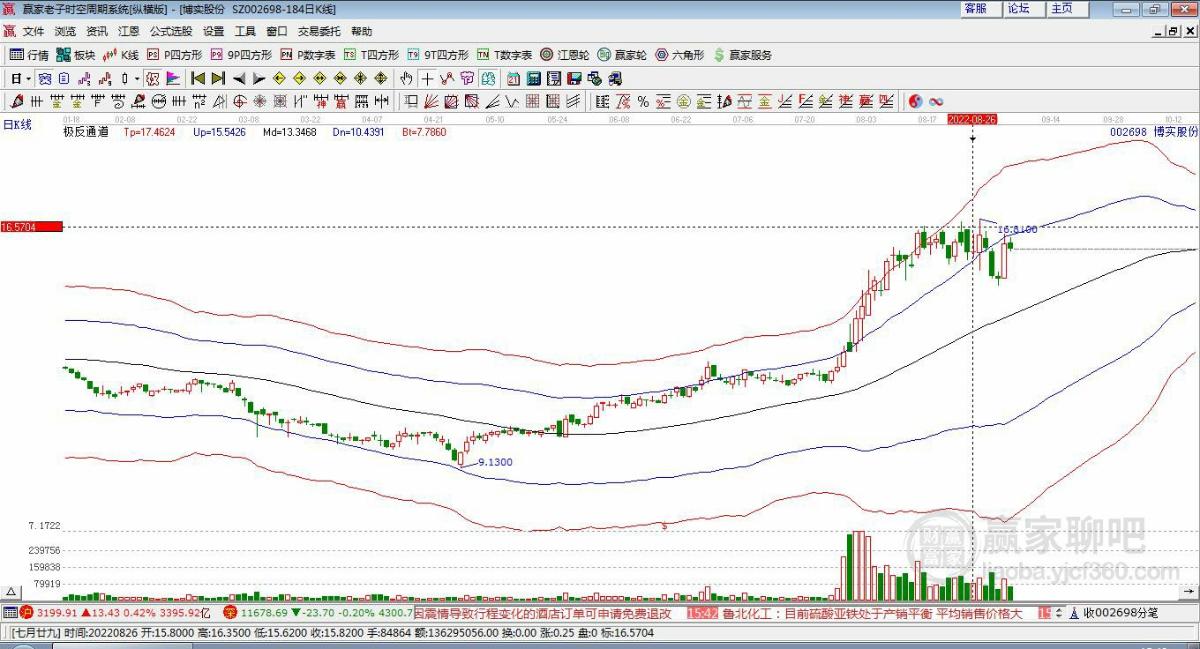The image size is (1200, 649).
Task: Open the P四方形 tool
Action: pos(173,55)
